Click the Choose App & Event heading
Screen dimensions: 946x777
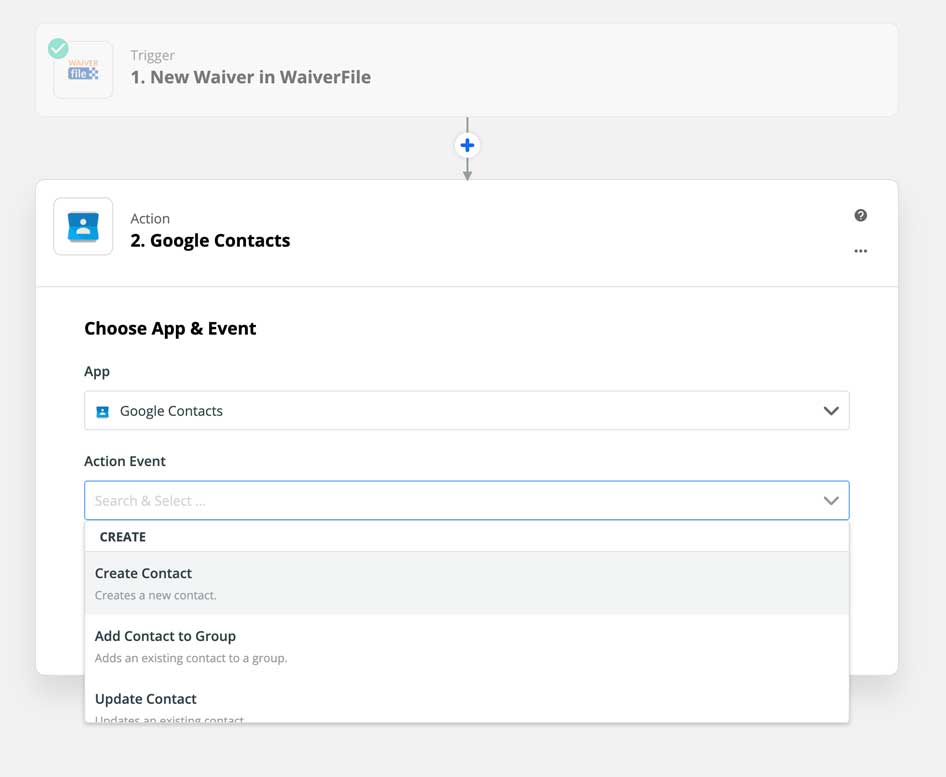click(x=170, y=328)
